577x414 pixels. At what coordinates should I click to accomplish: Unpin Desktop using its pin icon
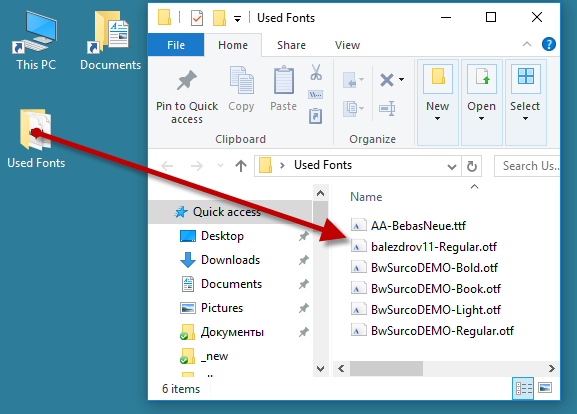304,236
